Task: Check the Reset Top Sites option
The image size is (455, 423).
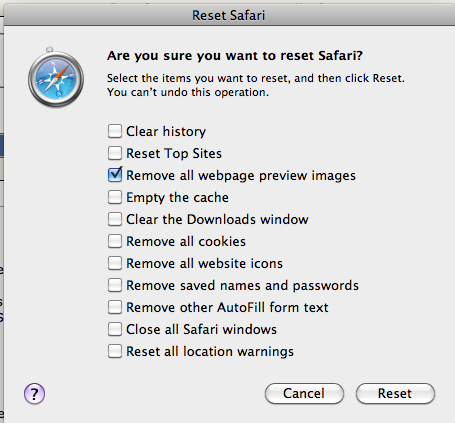Action: 115,153
